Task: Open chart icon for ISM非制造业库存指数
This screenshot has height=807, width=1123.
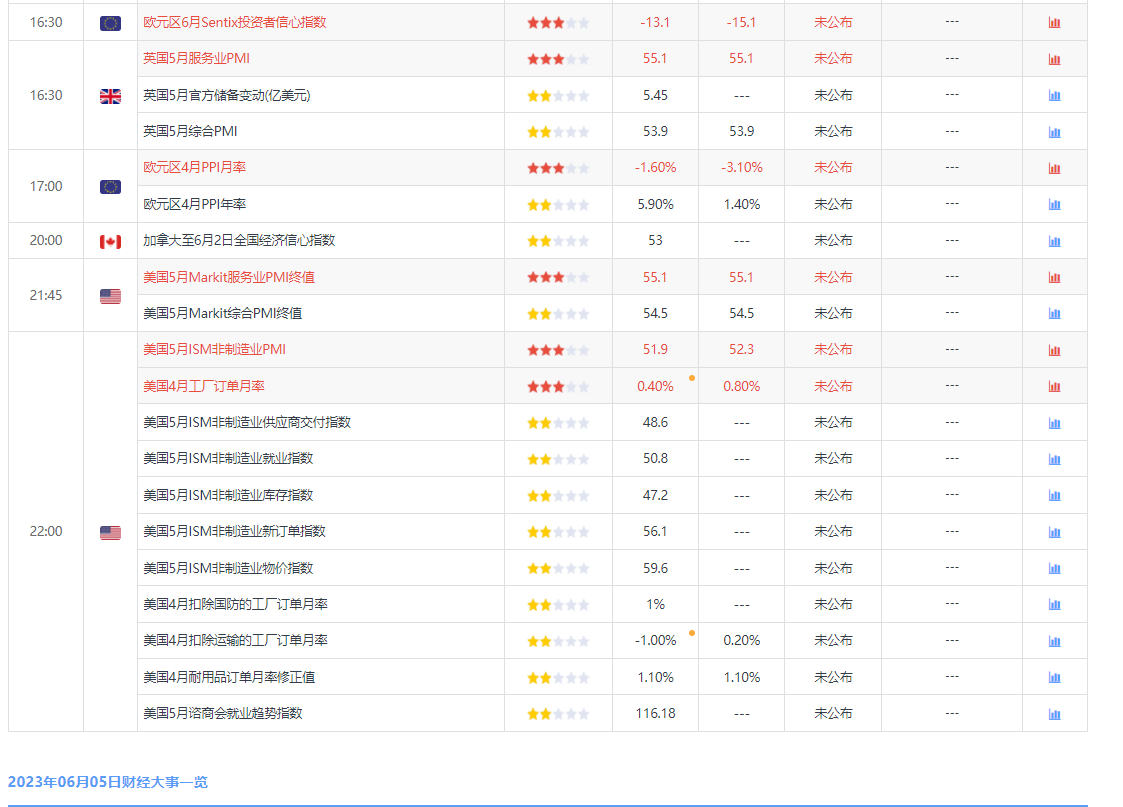Action: pyautogui.click(x=1054, y=495)
